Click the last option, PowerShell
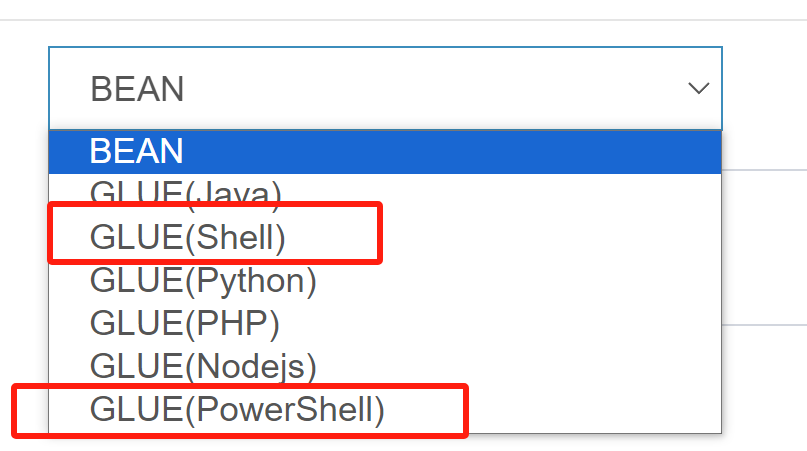 coord(237,409)
